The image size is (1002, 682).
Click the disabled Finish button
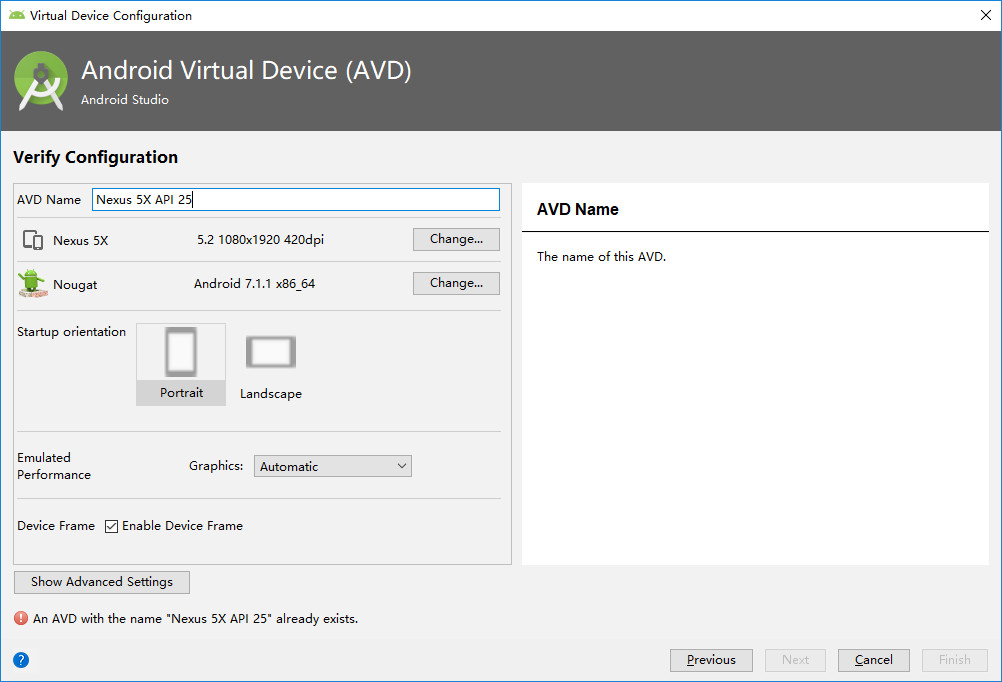(955, 660)
